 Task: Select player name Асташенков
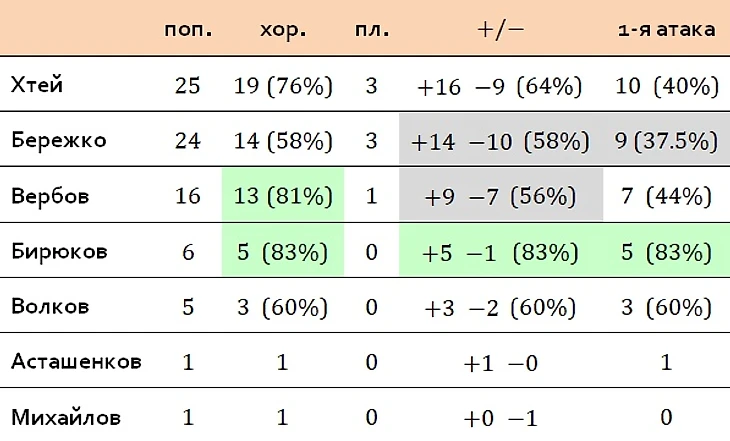[76, 361]
